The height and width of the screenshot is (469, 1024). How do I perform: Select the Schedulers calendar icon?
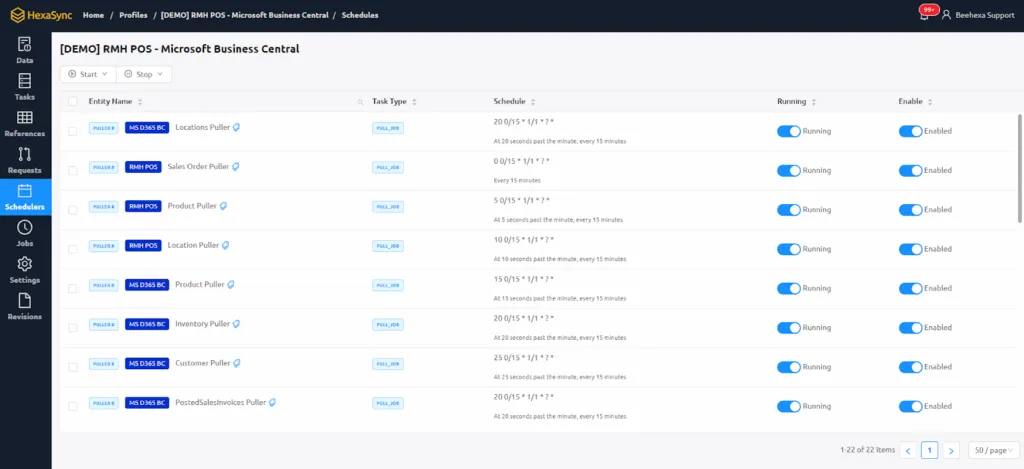point(25,191)
